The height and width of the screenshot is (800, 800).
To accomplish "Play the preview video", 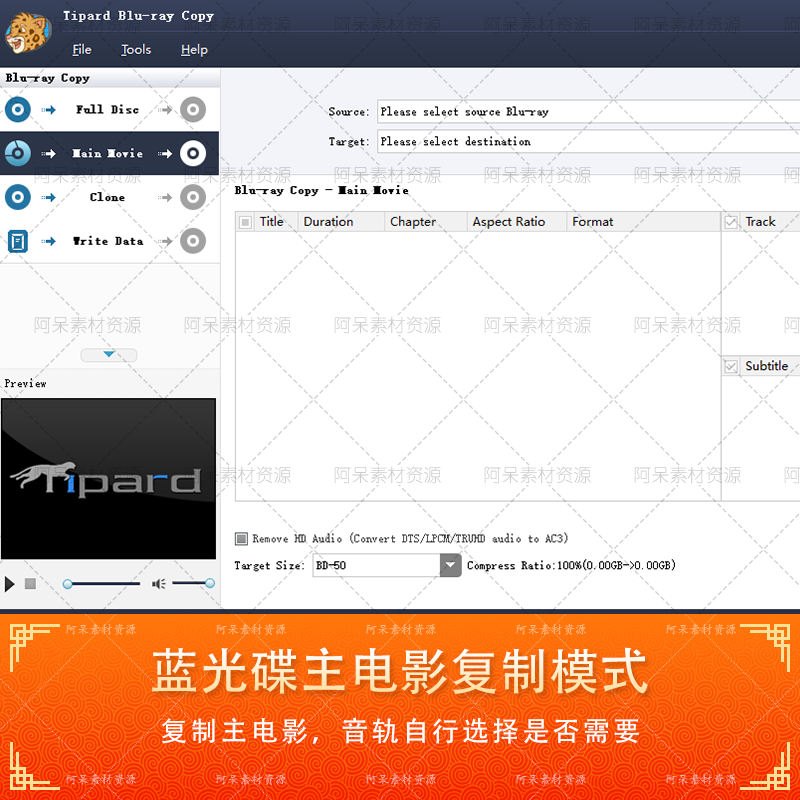I will [9, 584].
